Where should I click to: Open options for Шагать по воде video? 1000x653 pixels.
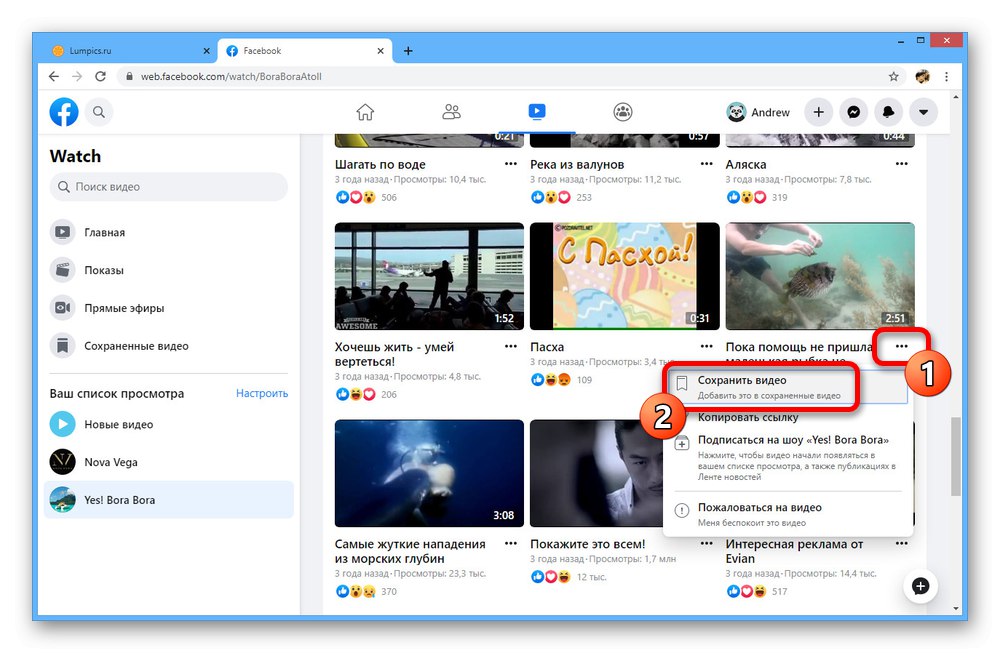tap(511, 164)
